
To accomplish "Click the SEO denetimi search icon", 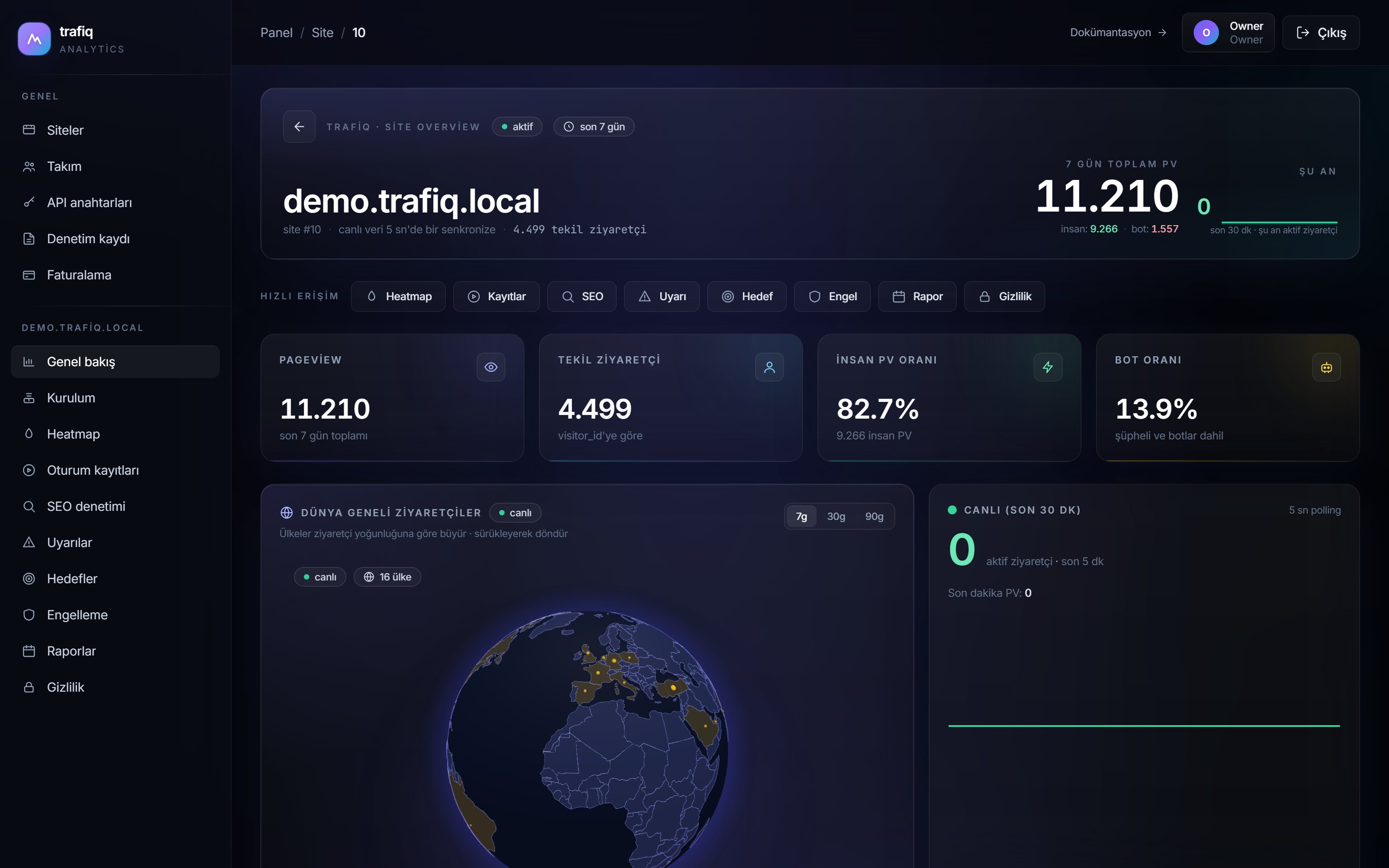I will point(28,506).
